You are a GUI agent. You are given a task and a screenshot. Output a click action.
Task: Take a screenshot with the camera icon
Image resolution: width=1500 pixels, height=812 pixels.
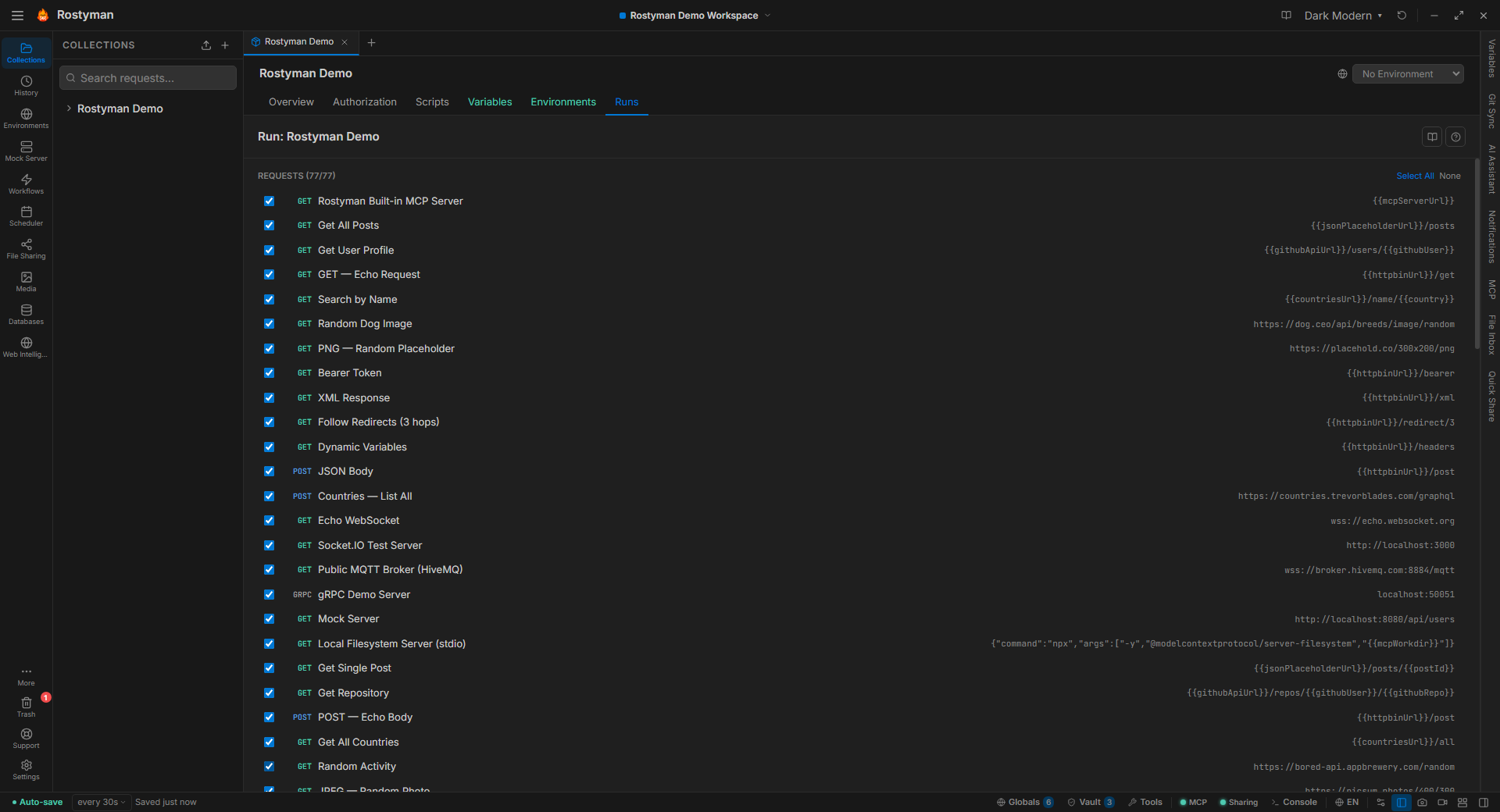tap(1422, 802)
